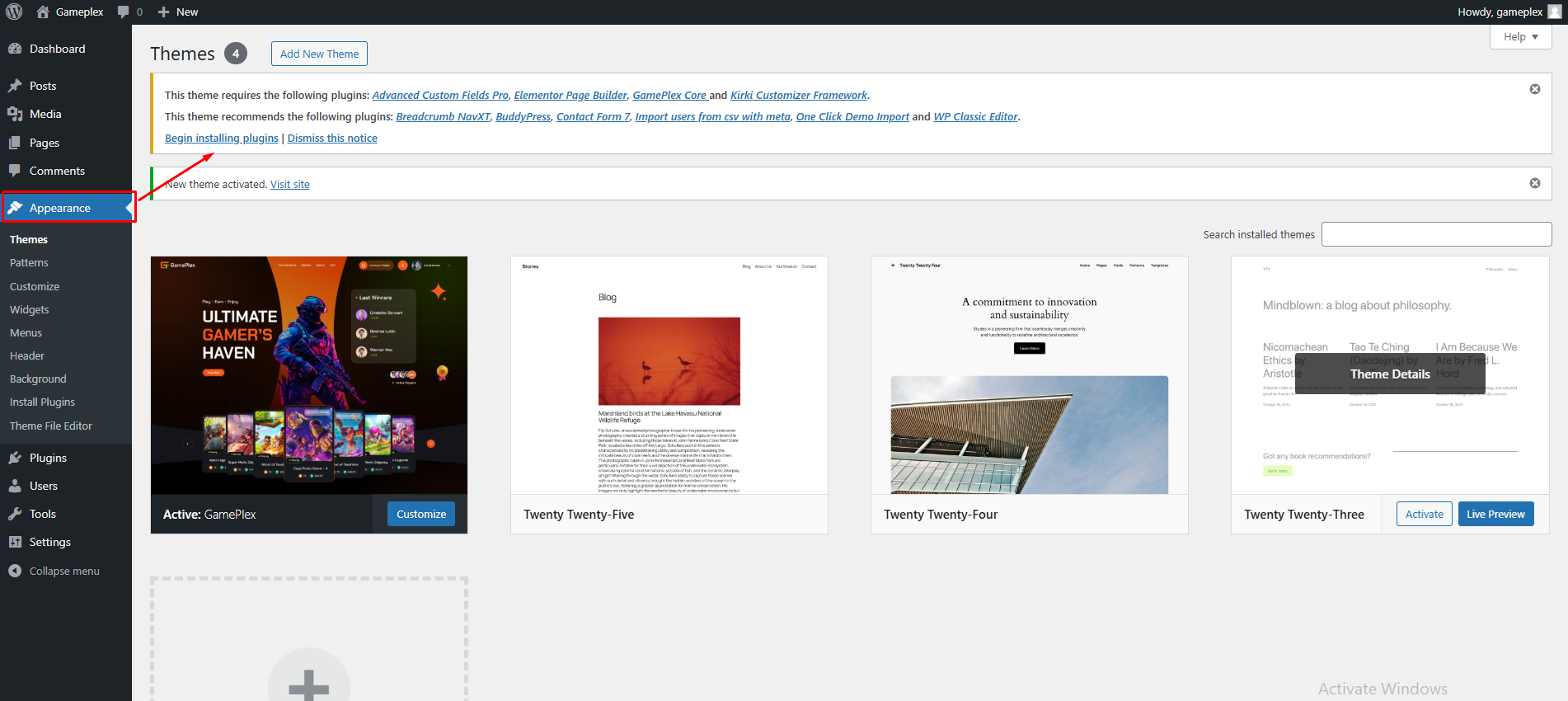Screen dimensions: 1568x701
Task: Open Posts via the pushpin icon
Action: pos(15,86)
